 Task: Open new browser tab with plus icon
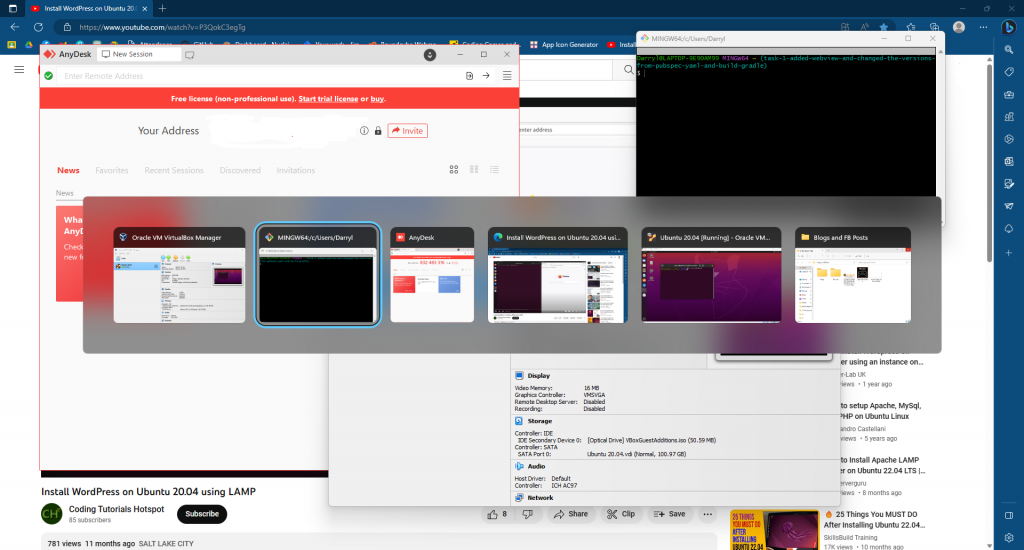162,8
